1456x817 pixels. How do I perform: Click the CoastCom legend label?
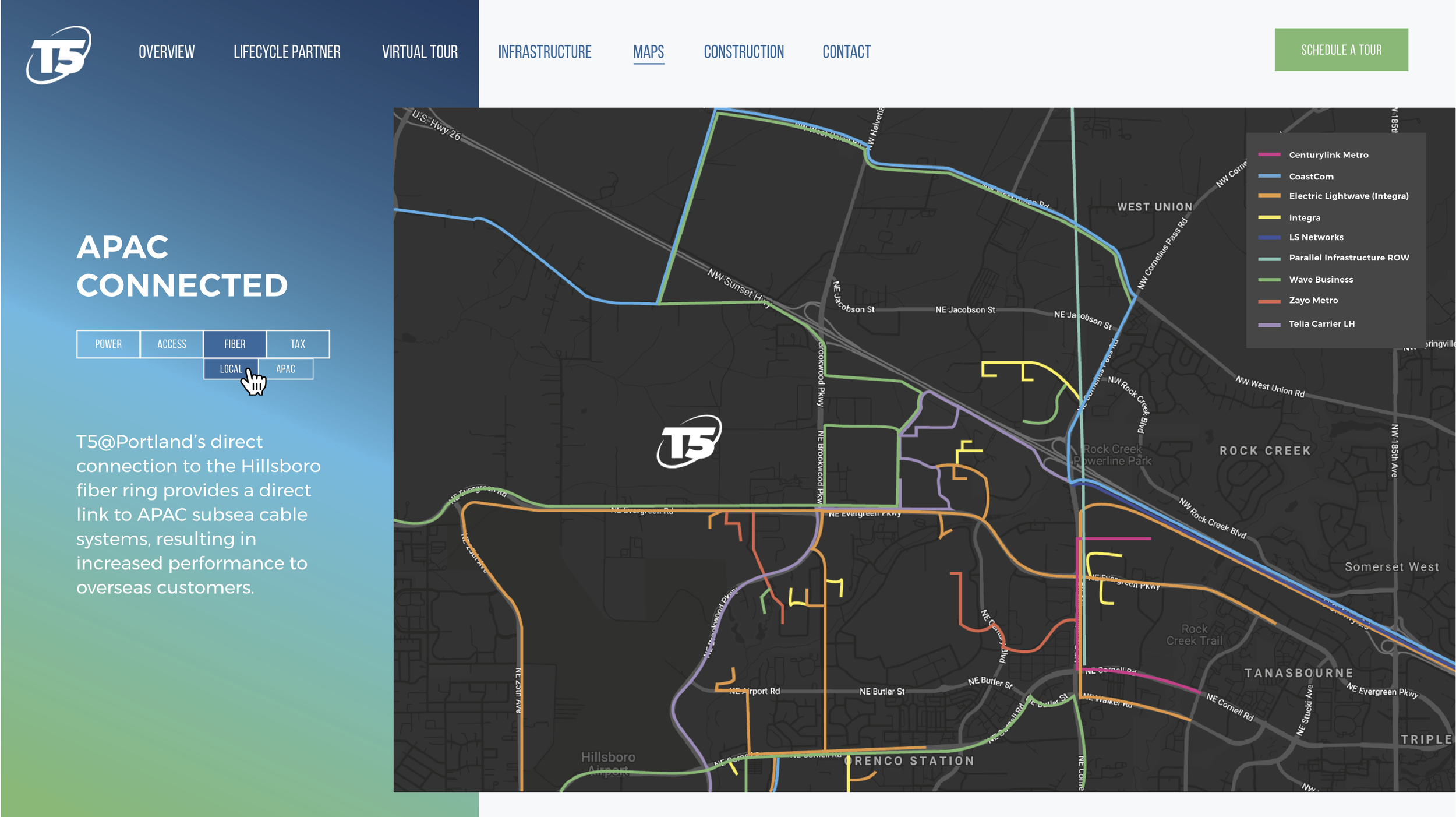[x=1311, y=176]
